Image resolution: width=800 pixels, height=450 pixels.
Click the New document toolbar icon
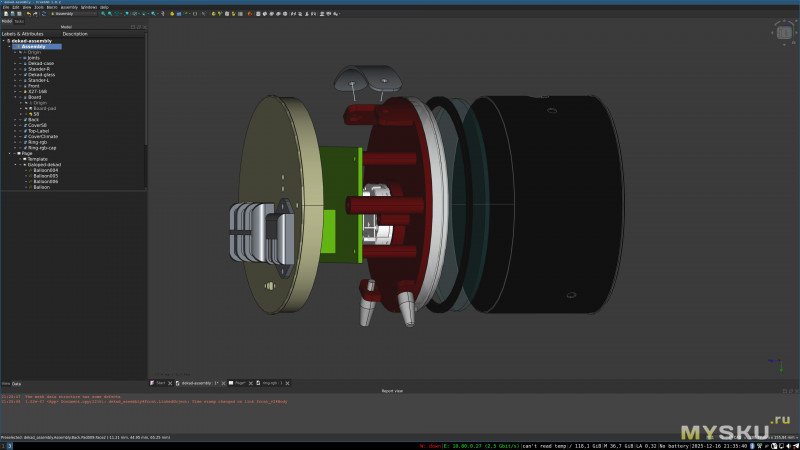(5, 14)
